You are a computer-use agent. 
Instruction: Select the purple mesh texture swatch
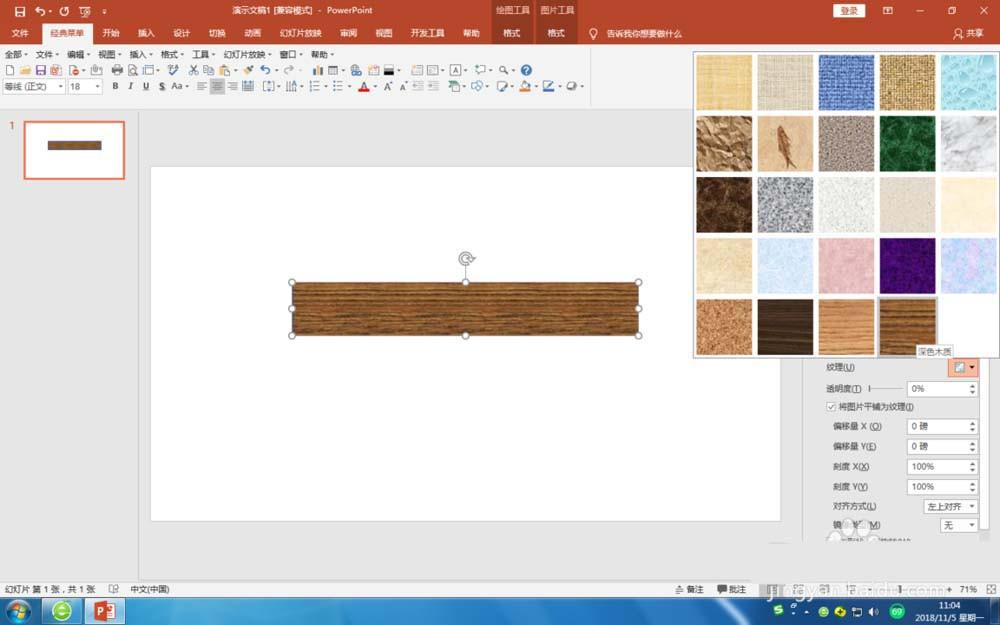907,266
